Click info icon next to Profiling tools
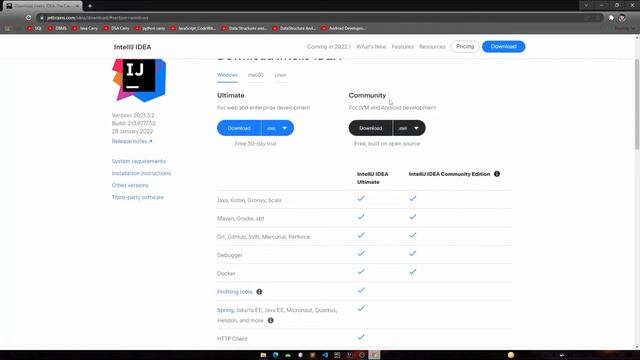Screen dimensions: 640x360 (x=259, y=292)
